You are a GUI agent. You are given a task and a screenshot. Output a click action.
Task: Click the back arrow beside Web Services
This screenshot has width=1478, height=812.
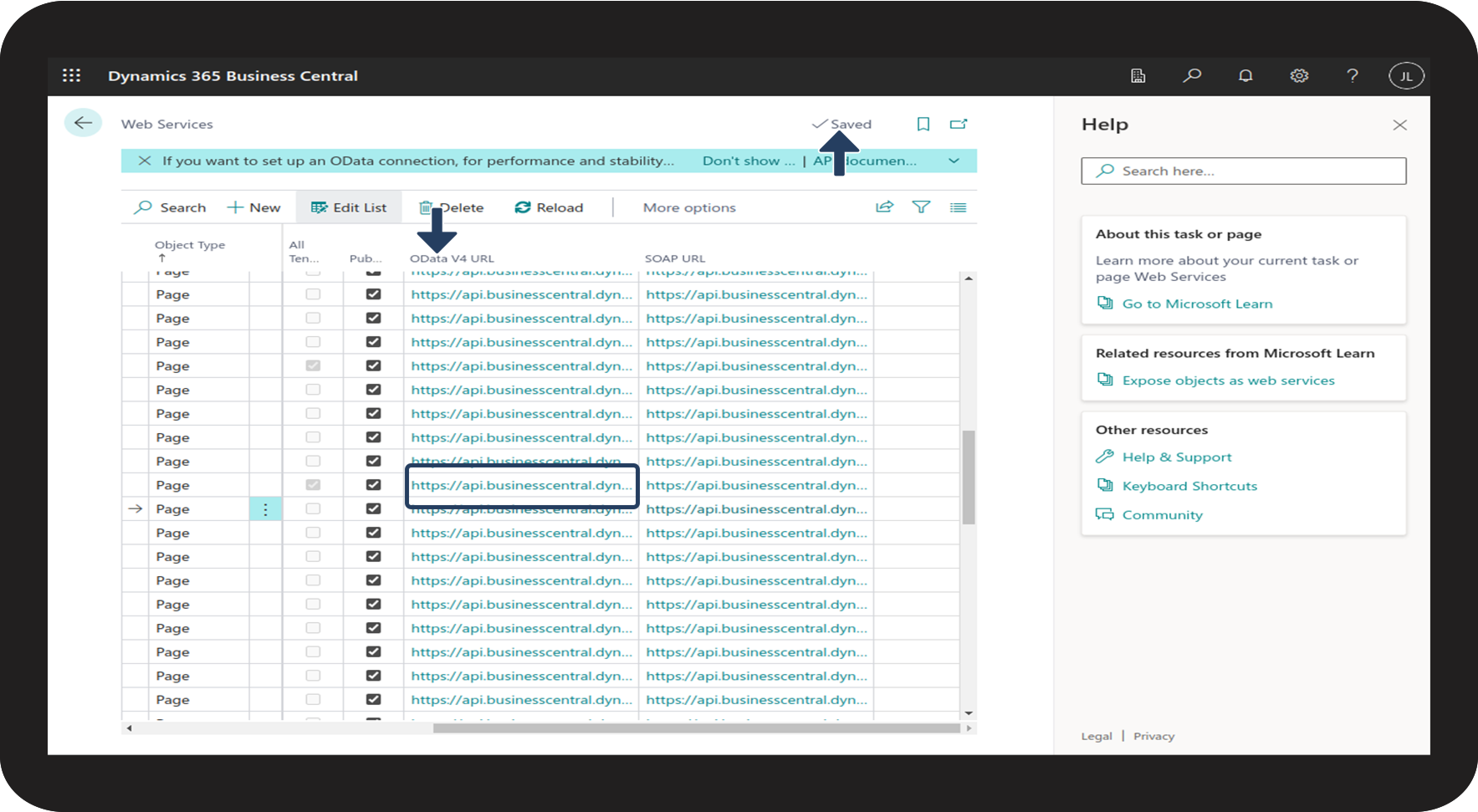coord(83,124)
